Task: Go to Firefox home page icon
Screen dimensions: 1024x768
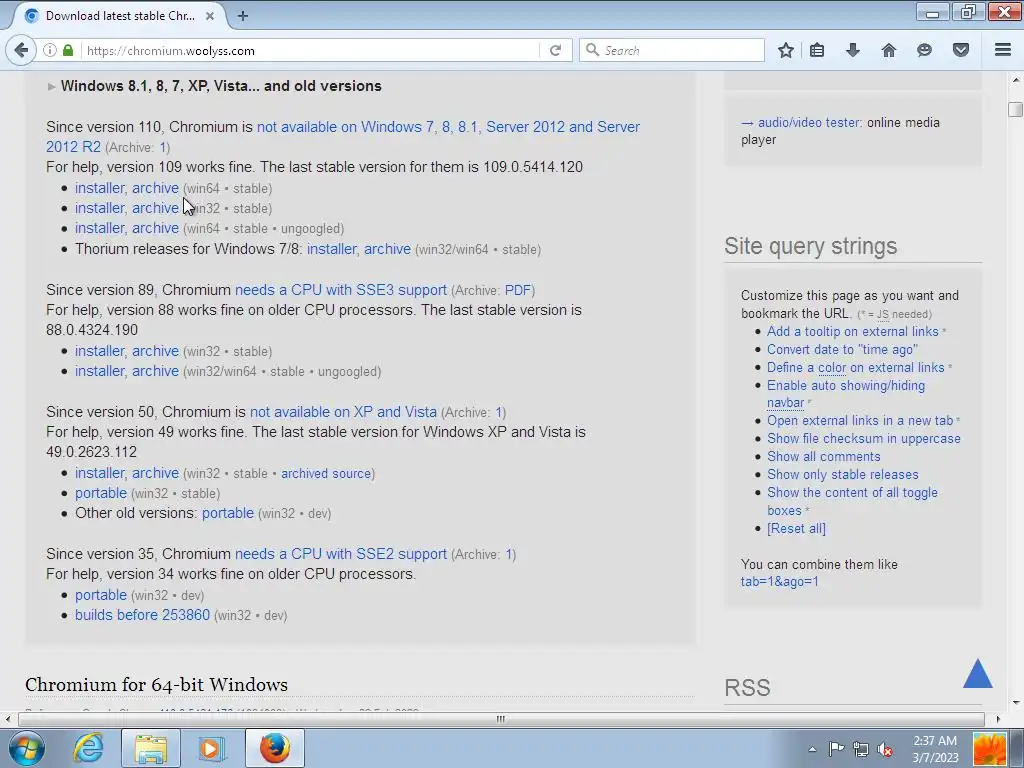Action: click(889, 50)
